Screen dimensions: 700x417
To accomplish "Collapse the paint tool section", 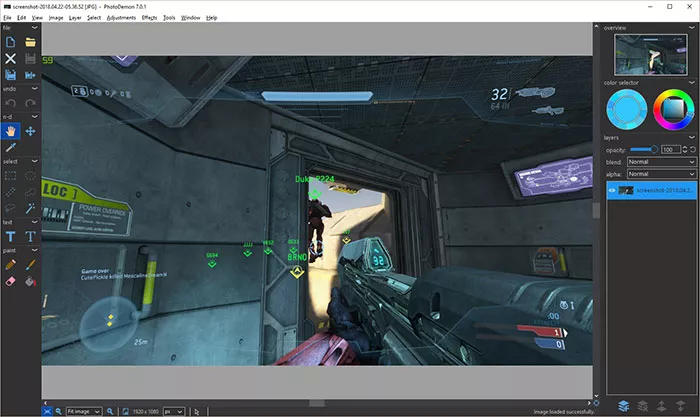I will pos(34,250).
